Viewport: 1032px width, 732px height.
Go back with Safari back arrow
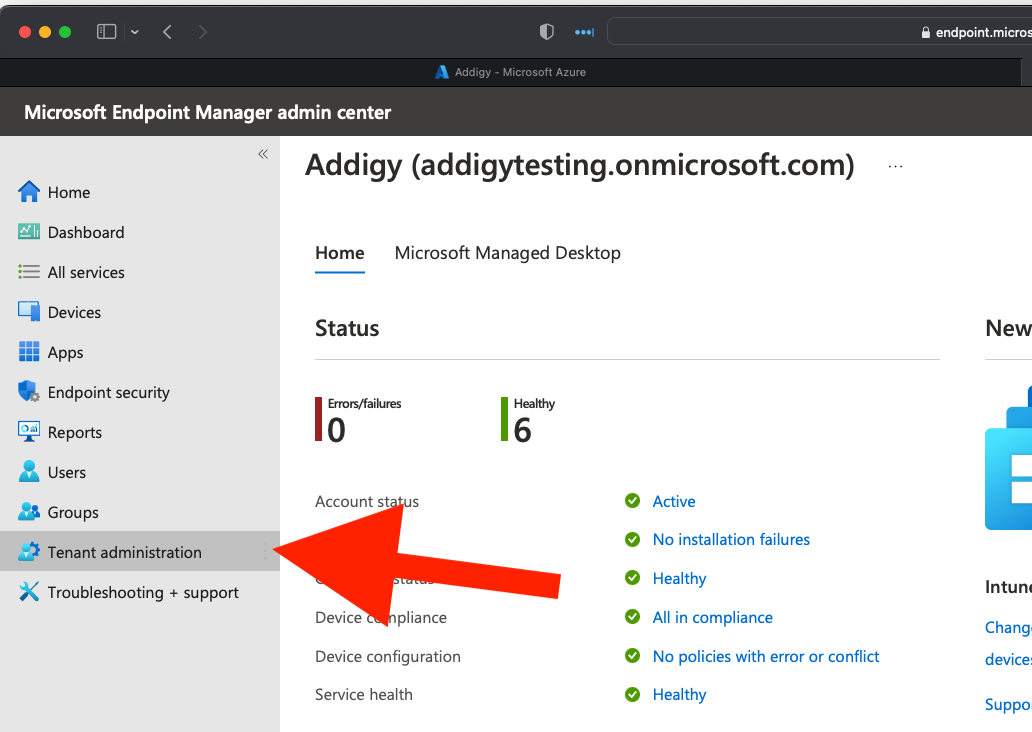167,32
